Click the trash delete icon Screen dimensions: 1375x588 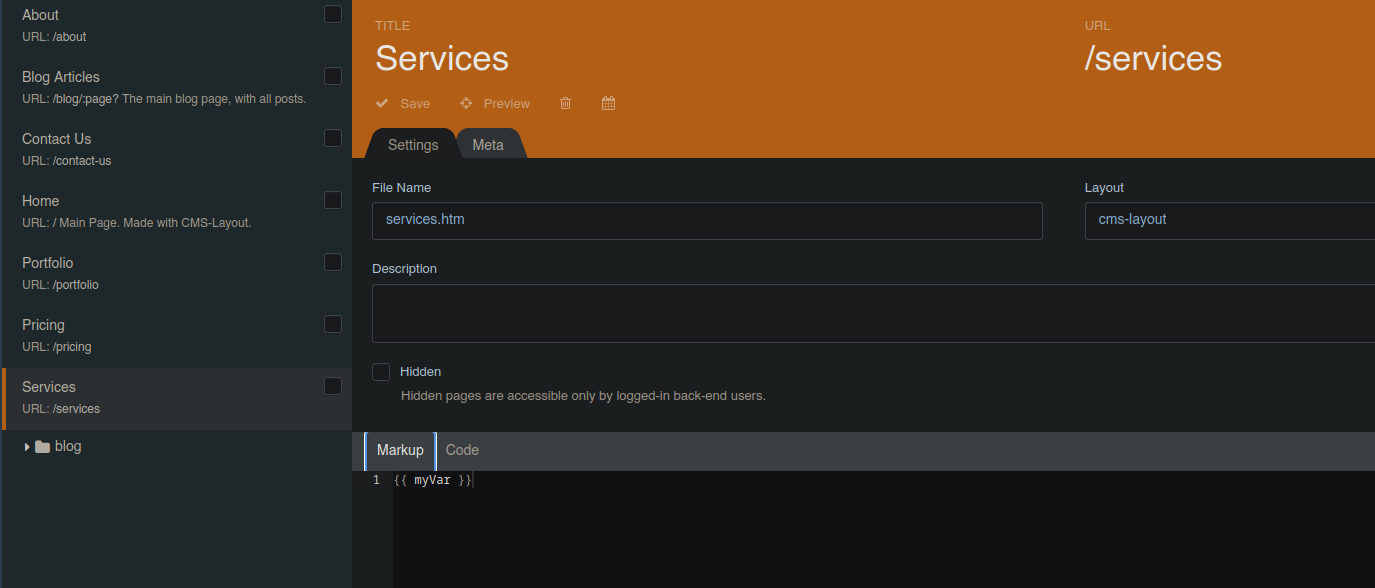pos(565,103)
